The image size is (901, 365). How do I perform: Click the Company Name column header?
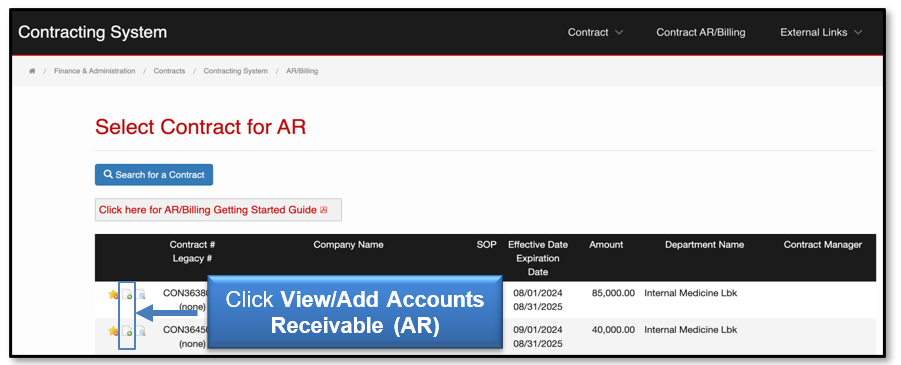[x=348, y=244]
